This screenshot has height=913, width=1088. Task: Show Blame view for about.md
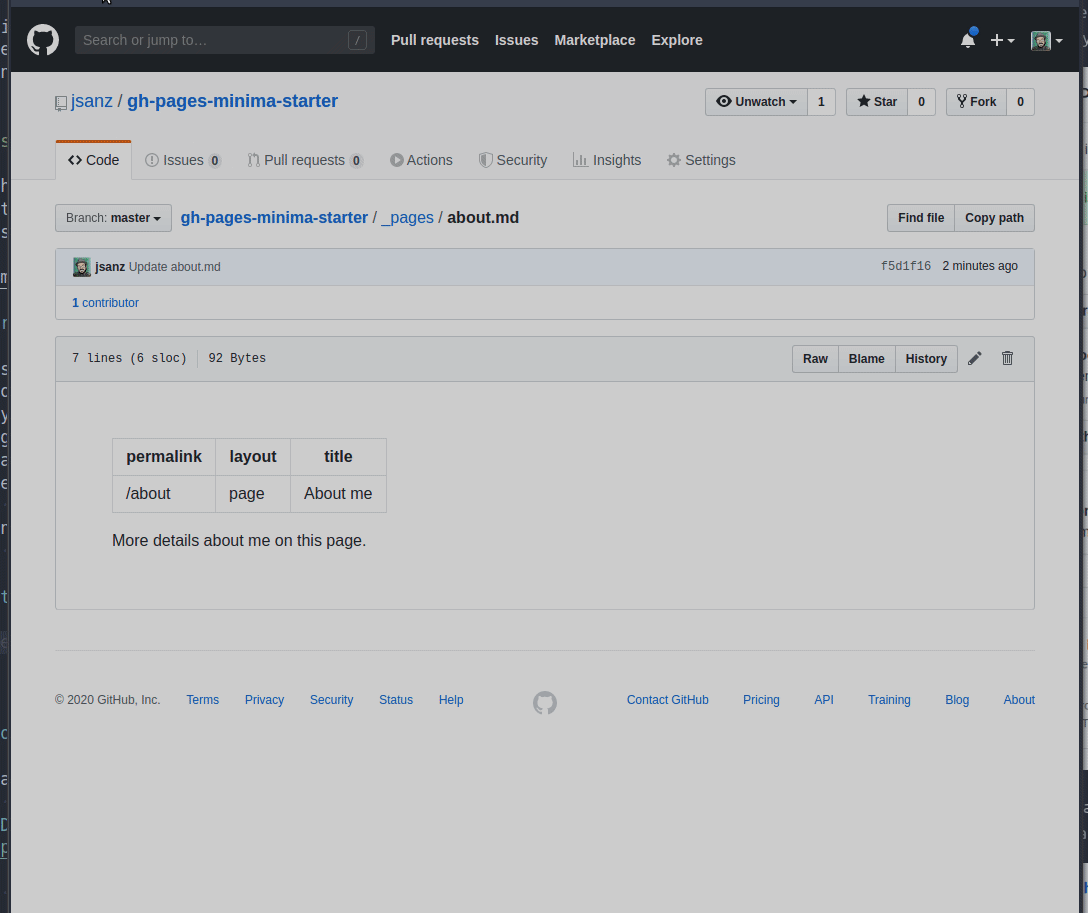(x=866, y=359)
